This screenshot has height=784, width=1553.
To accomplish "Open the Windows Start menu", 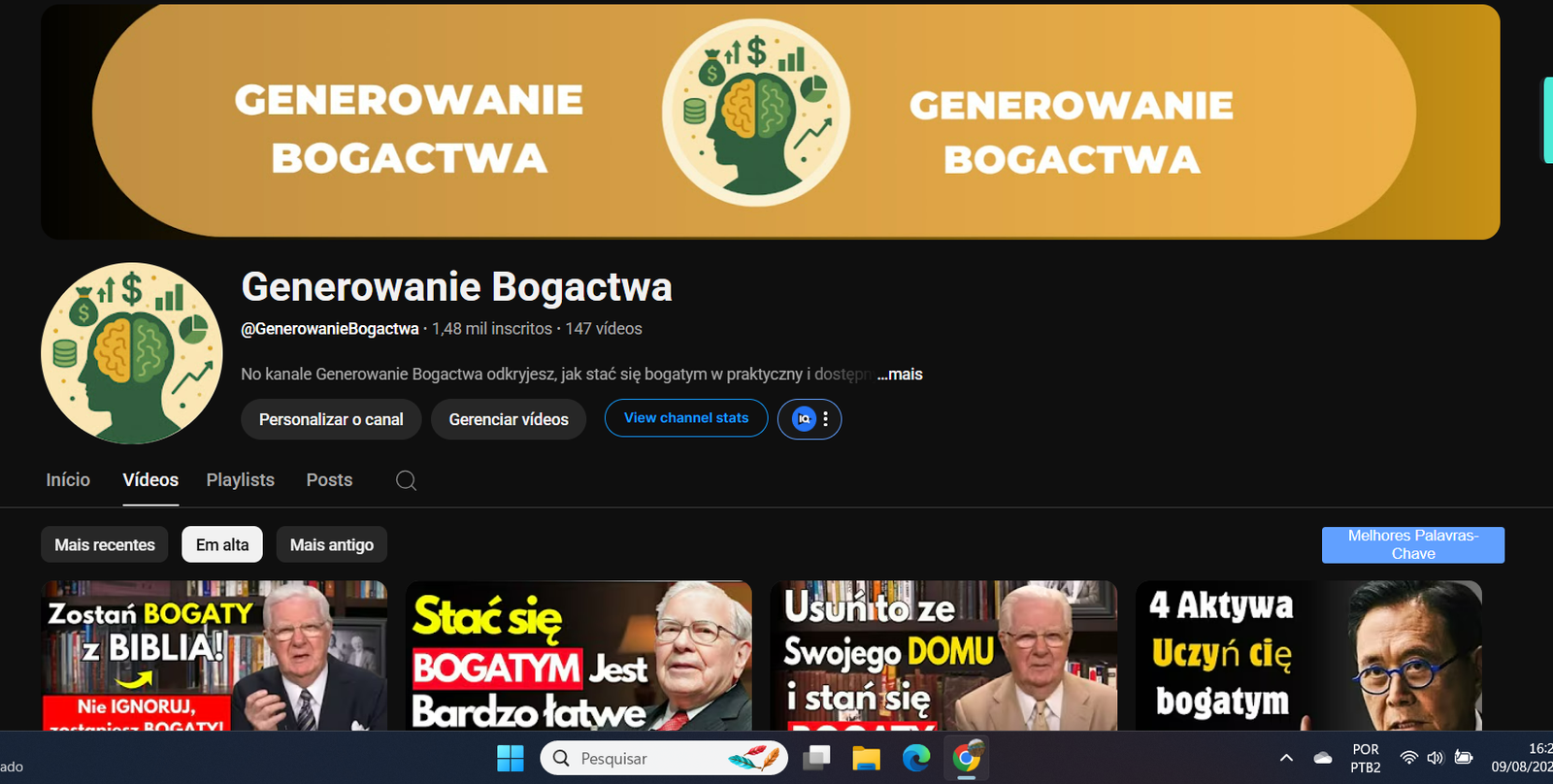I will (x=511, y=758).
